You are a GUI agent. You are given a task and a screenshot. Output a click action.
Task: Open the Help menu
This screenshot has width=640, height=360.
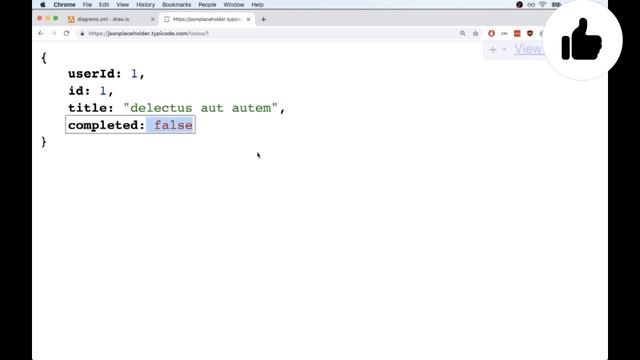pyautogui.click(x=257, y=4)
